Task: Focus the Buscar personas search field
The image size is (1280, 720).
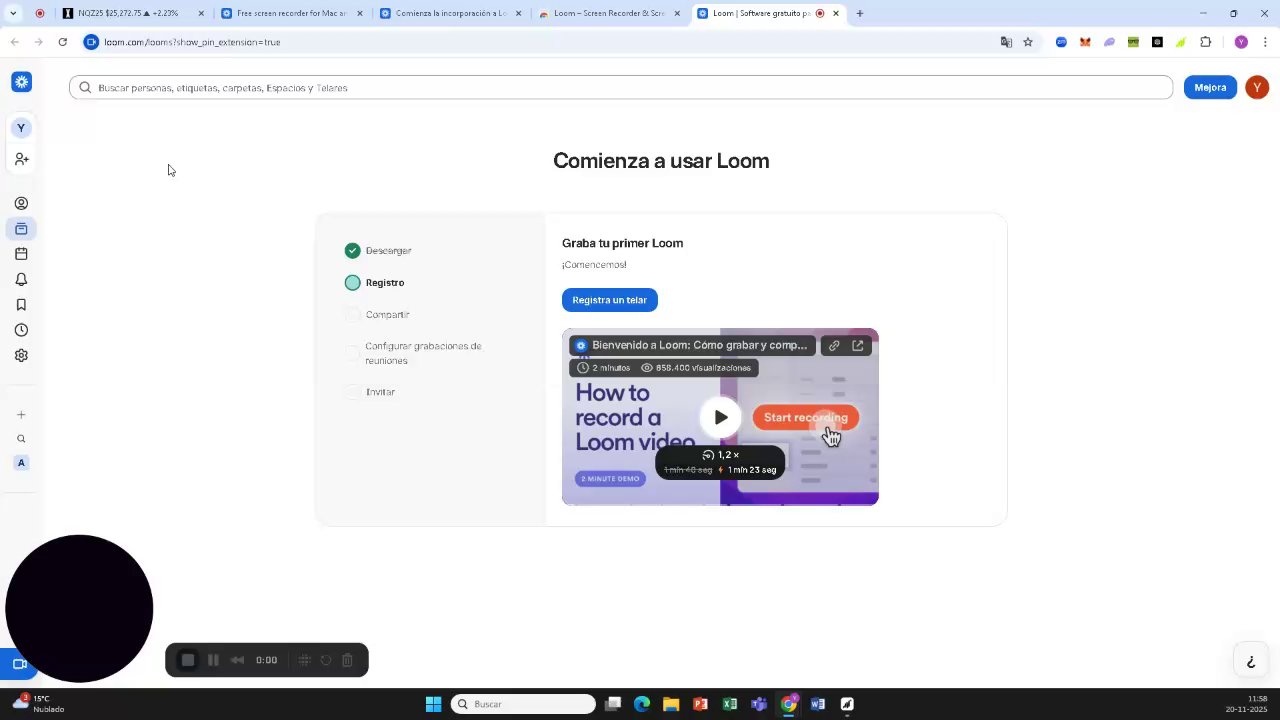Action: [x=621, y=88]
